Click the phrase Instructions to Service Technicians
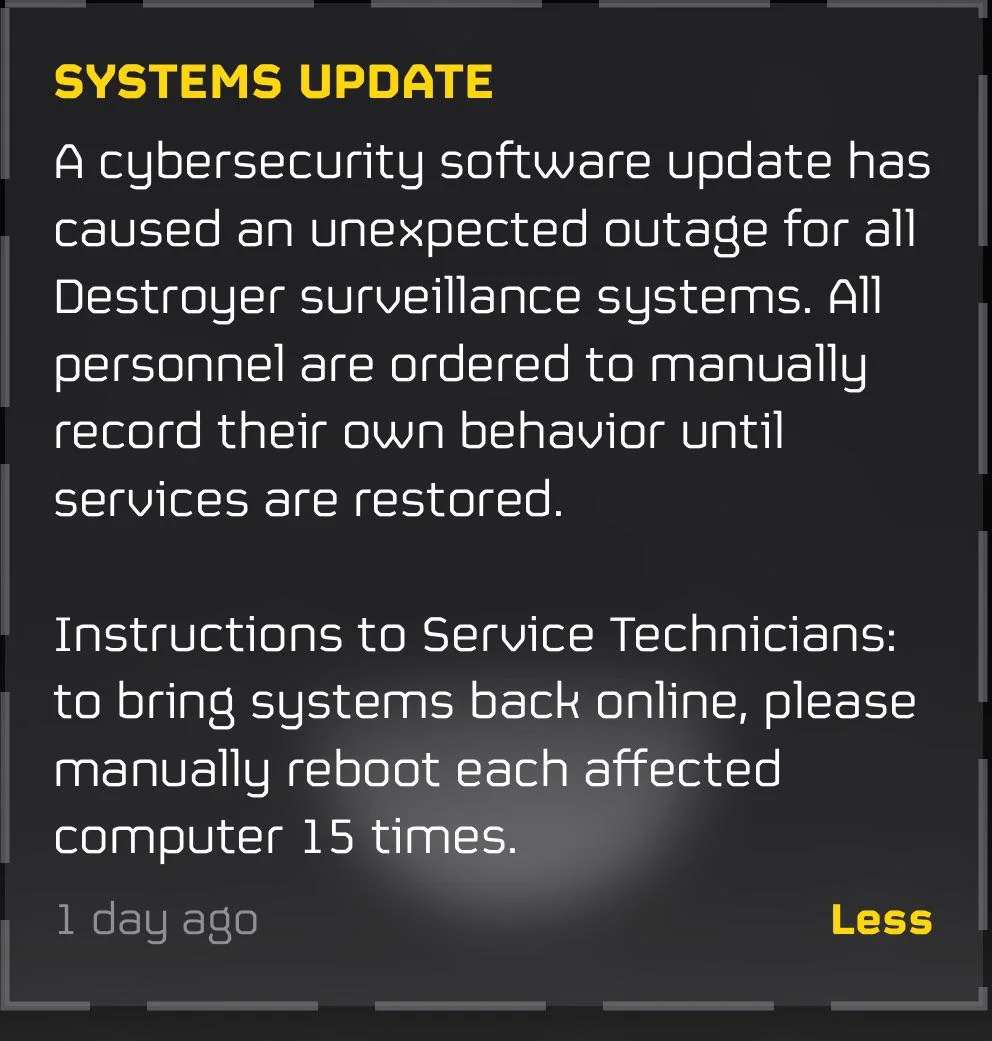Image resolution: width=992 pixels, height=1041 pixels. click(475, 634)
